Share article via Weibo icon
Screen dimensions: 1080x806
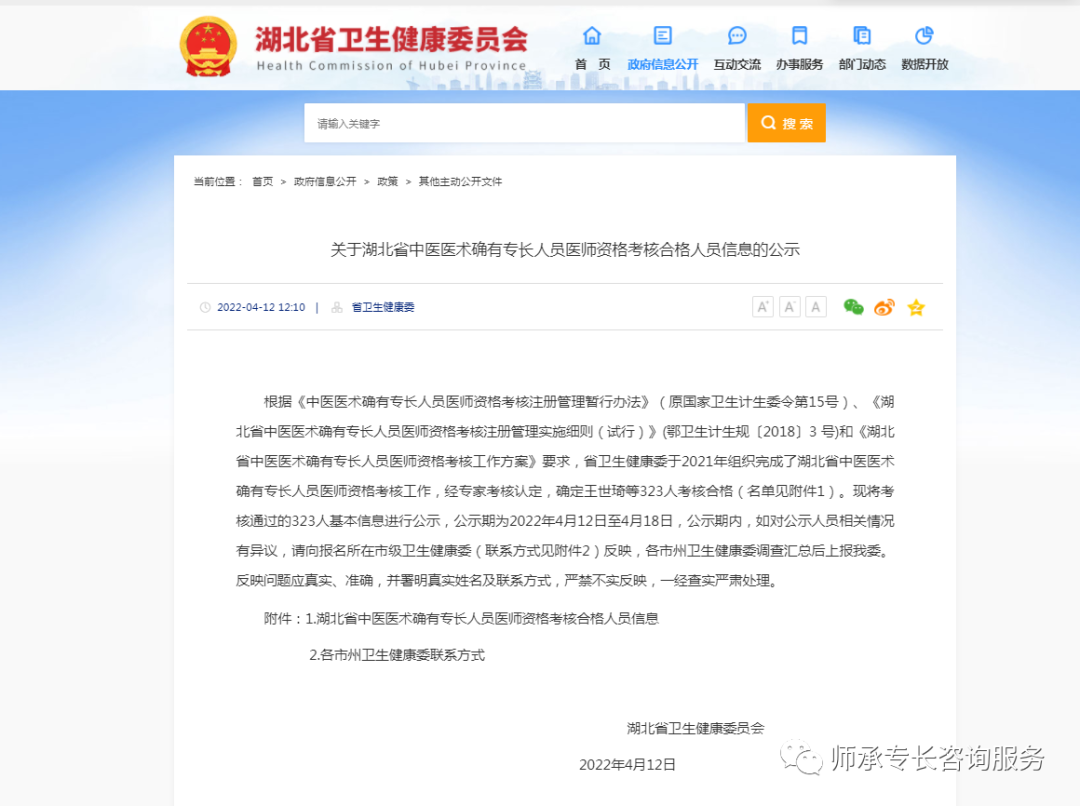(x=884, y=307)
